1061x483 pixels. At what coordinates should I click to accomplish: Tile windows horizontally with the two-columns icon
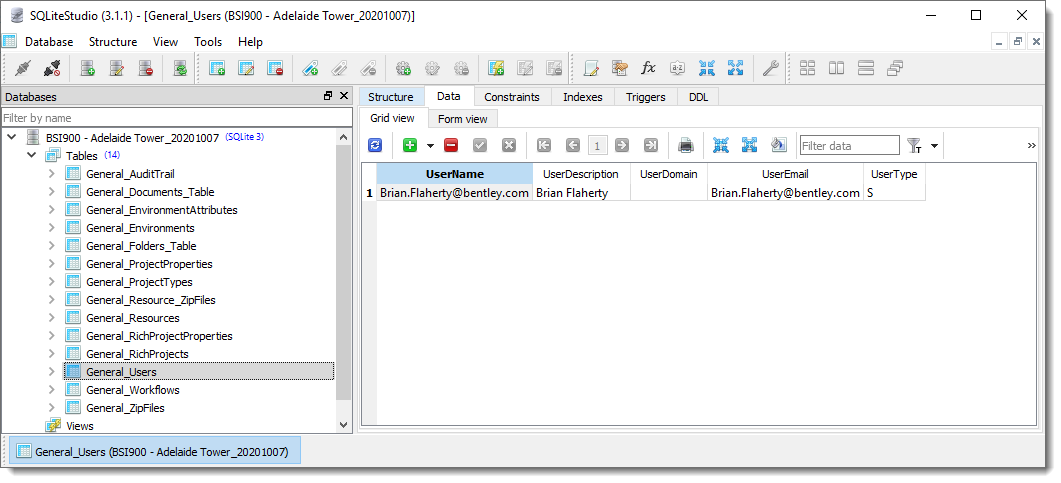836,68
